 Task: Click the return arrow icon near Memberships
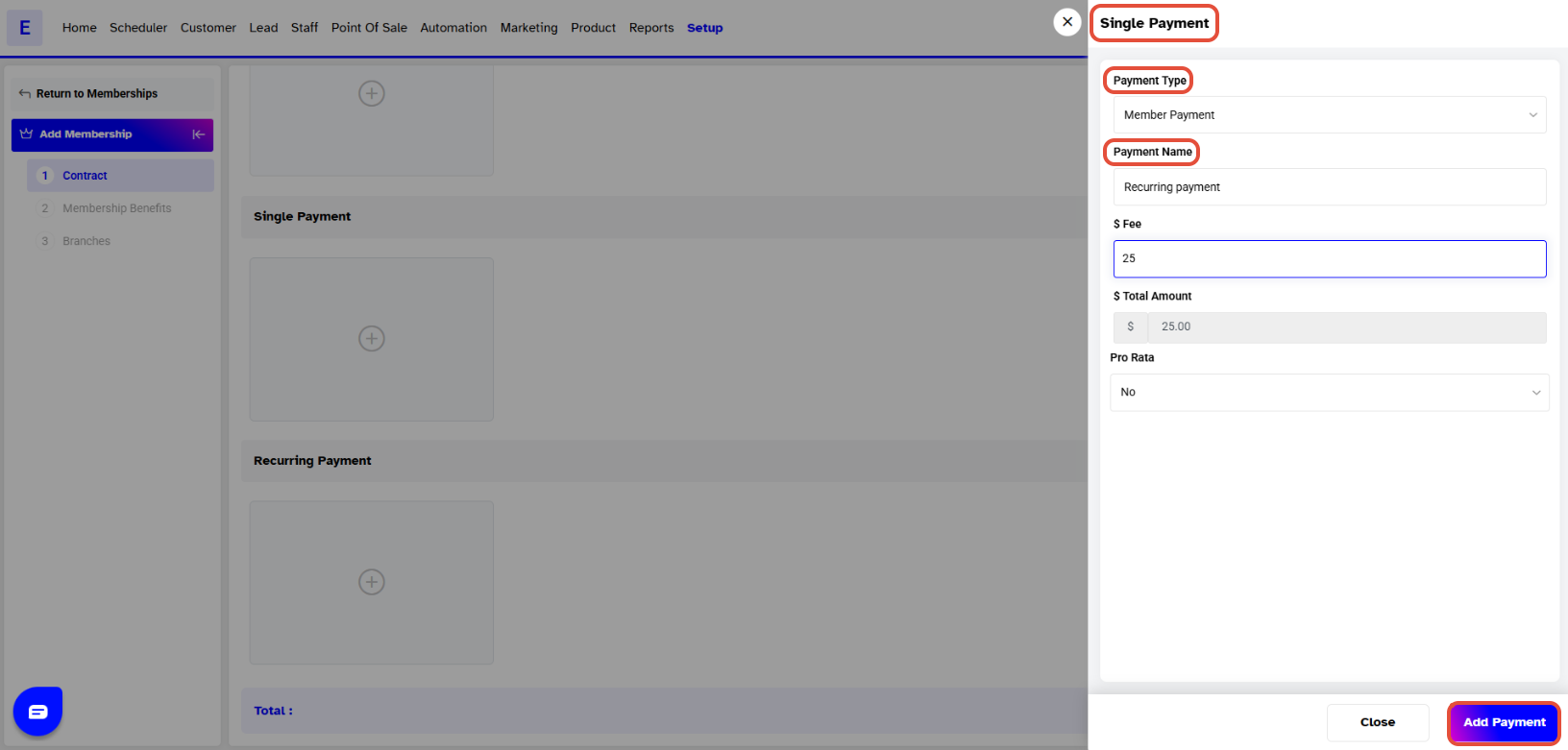pos(25,93)
